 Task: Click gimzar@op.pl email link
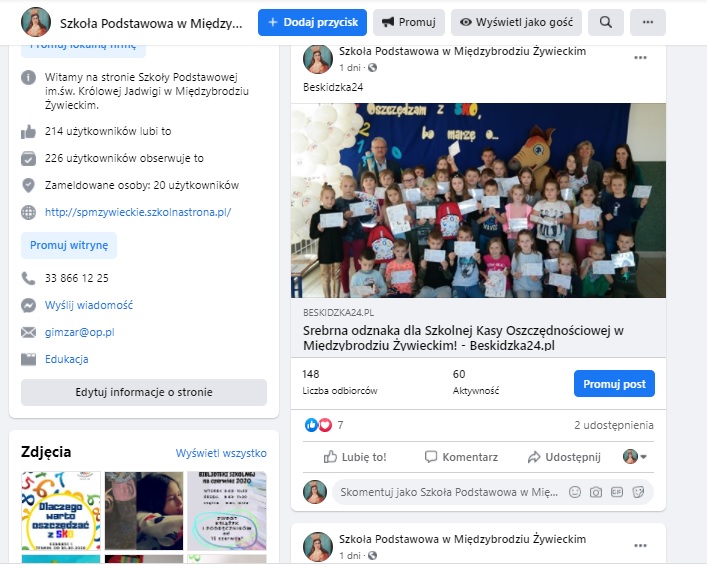(79, 332)
